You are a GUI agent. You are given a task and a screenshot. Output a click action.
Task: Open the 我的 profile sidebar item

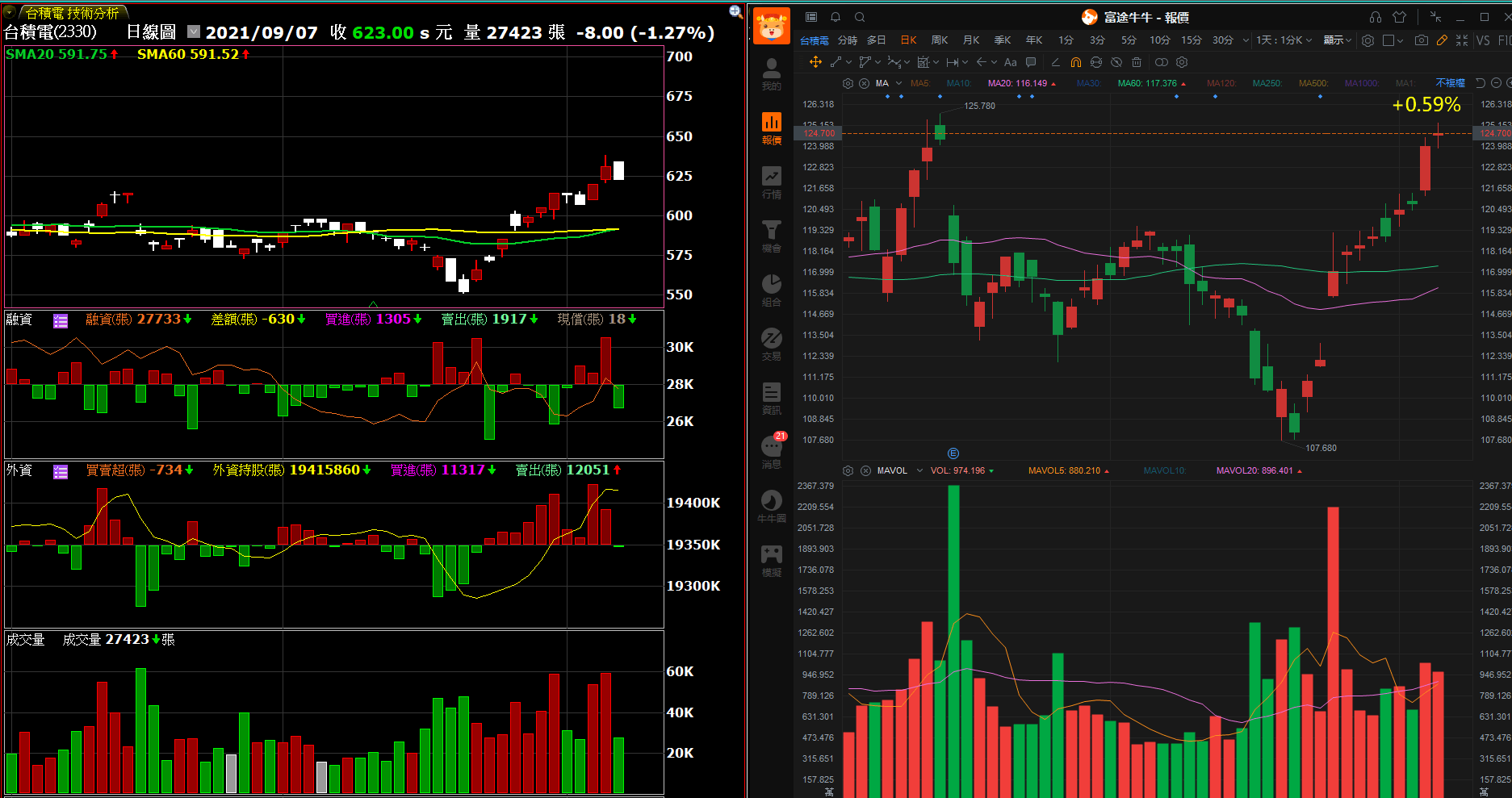click(772, 74)
